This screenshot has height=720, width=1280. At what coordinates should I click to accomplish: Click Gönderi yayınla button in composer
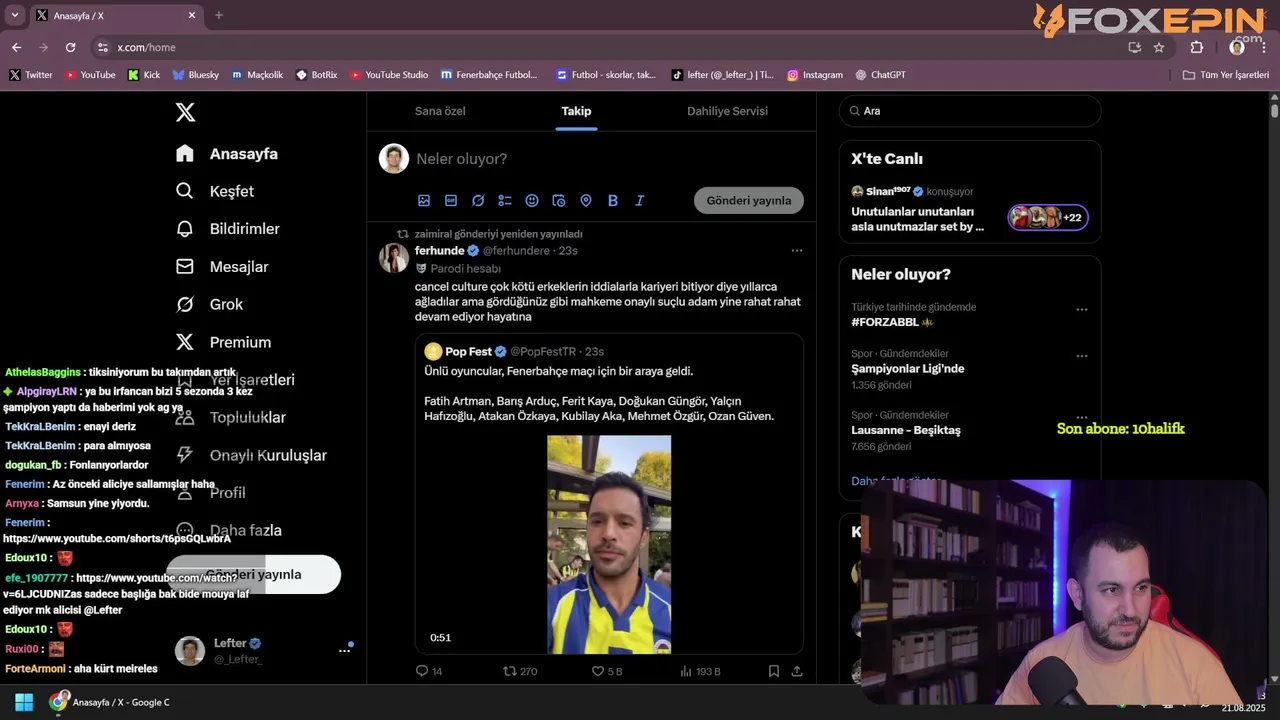pyautogui.click(x=749, y=200)
